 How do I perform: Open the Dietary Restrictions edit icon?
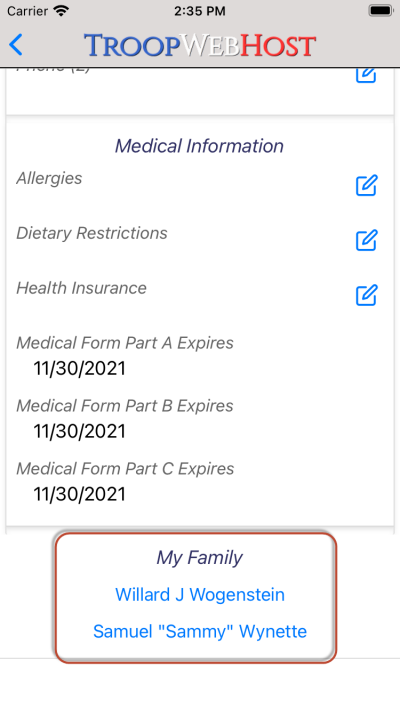tap(366, 240)
